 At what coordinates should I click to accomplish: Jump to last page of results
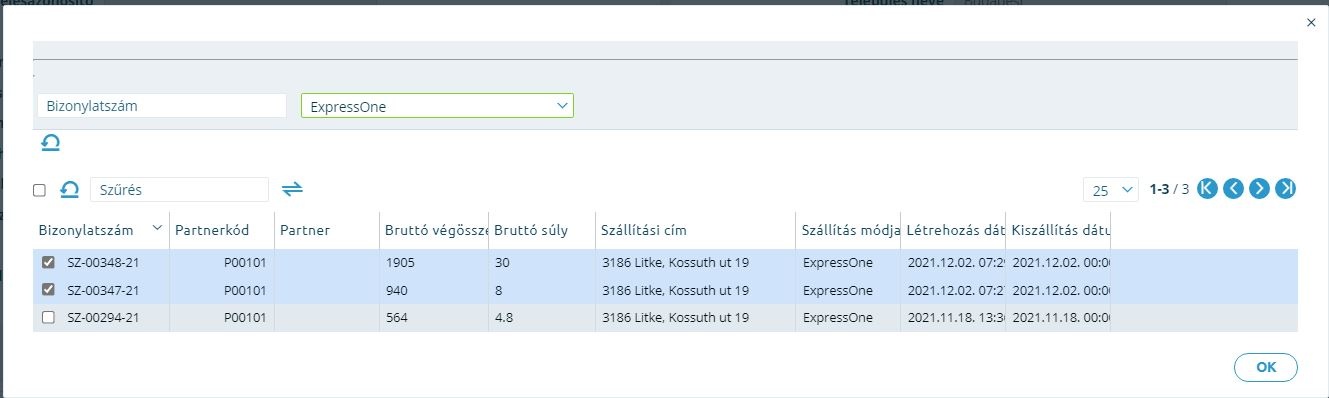1286,188
